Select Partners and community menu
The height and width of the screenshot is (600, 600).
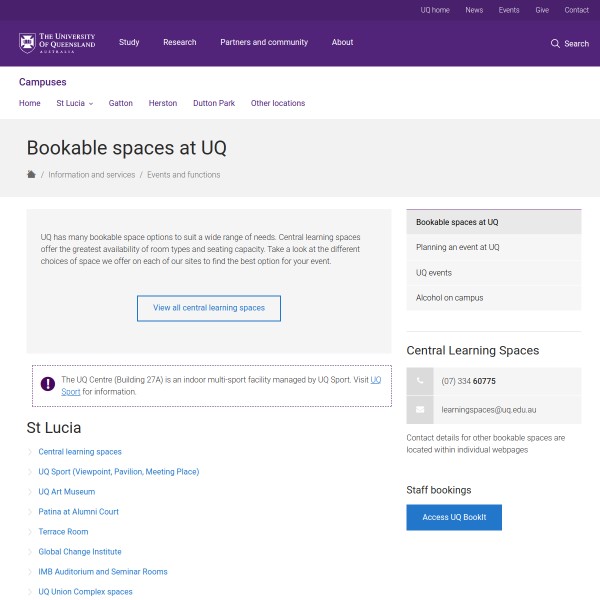[265, 43]
